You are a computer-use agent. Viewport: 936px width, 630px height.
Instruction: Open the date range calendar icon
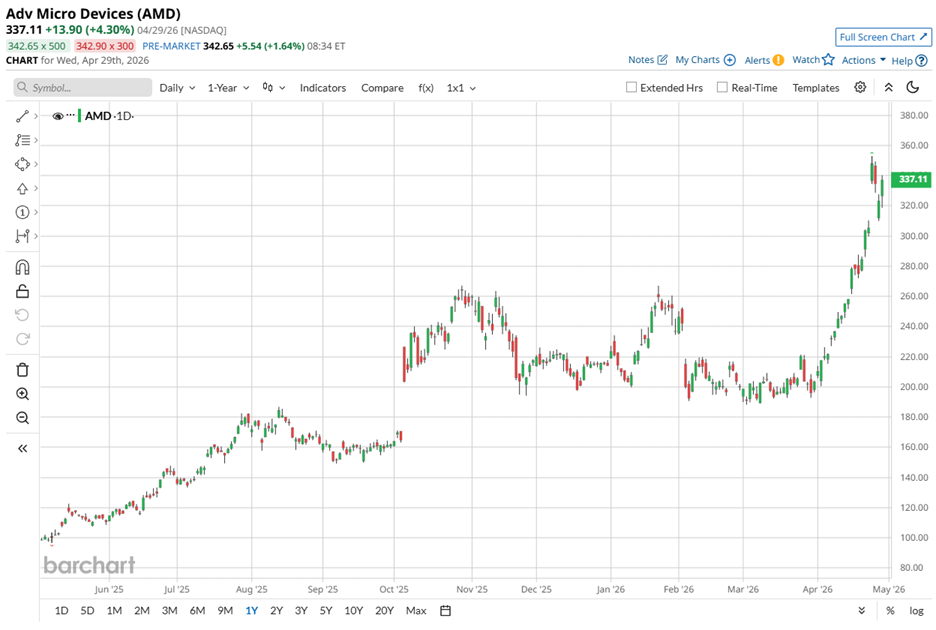point(446,611)
